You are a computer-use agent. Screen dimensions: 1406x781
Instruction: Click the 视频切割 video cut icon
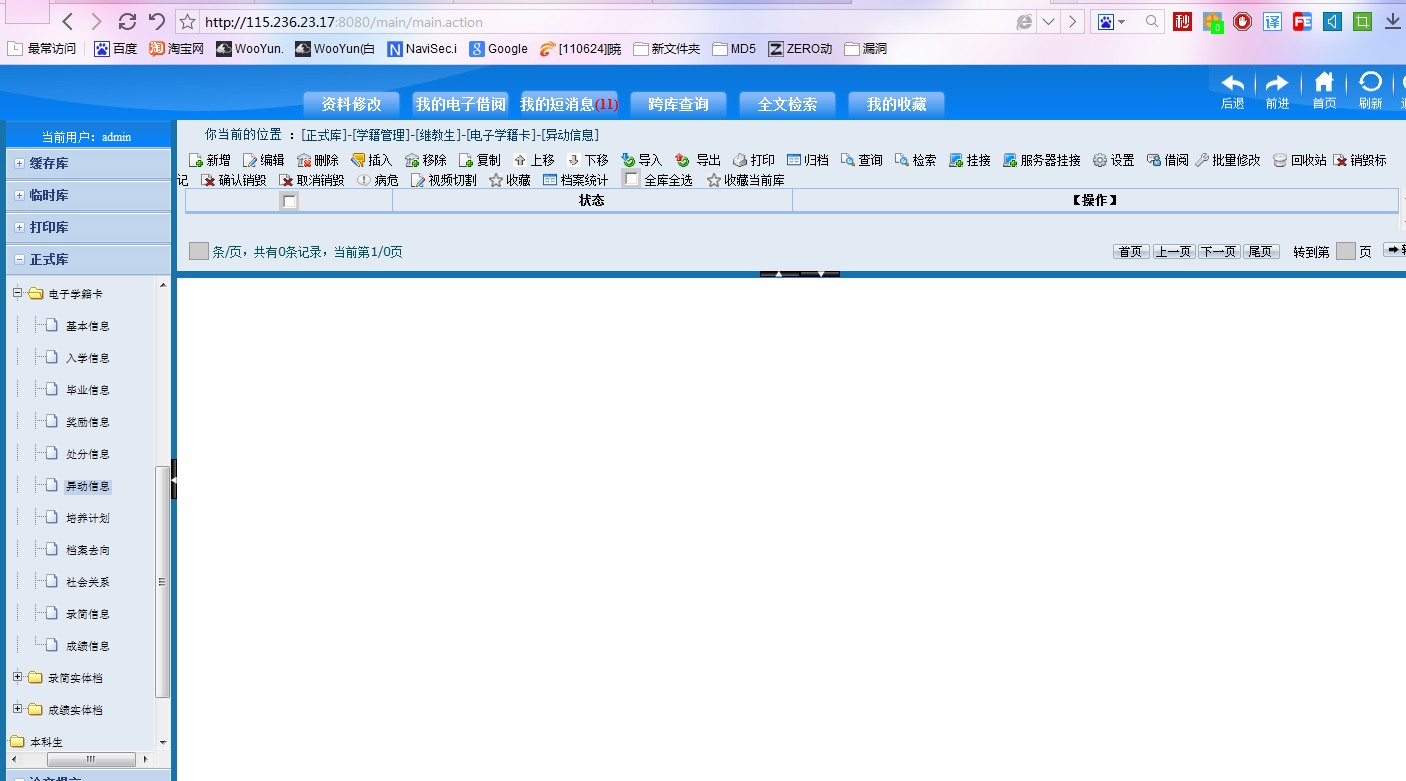[x=418, y=180]
